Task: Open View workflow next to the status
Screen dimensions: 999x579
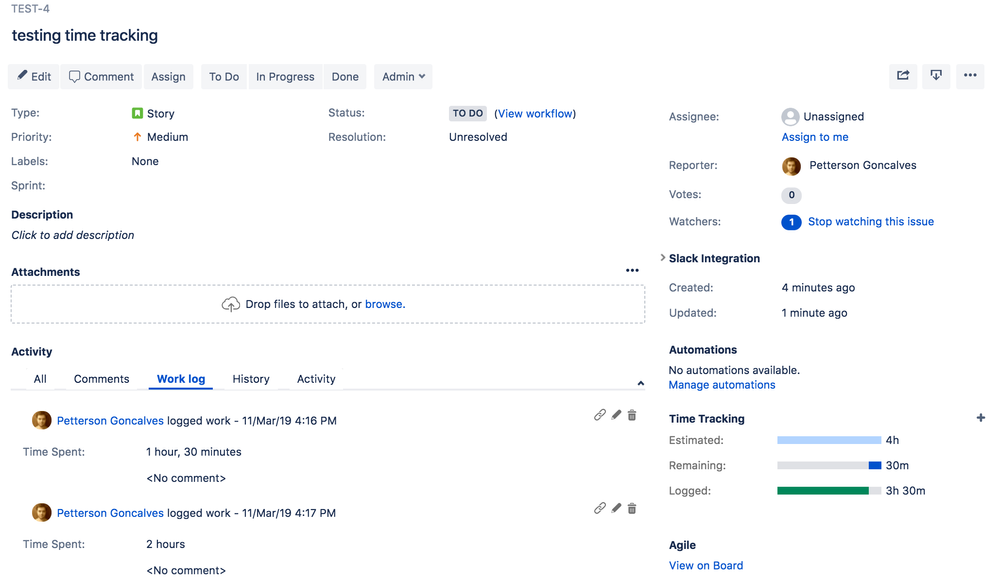Action: [x=535, y=113]
